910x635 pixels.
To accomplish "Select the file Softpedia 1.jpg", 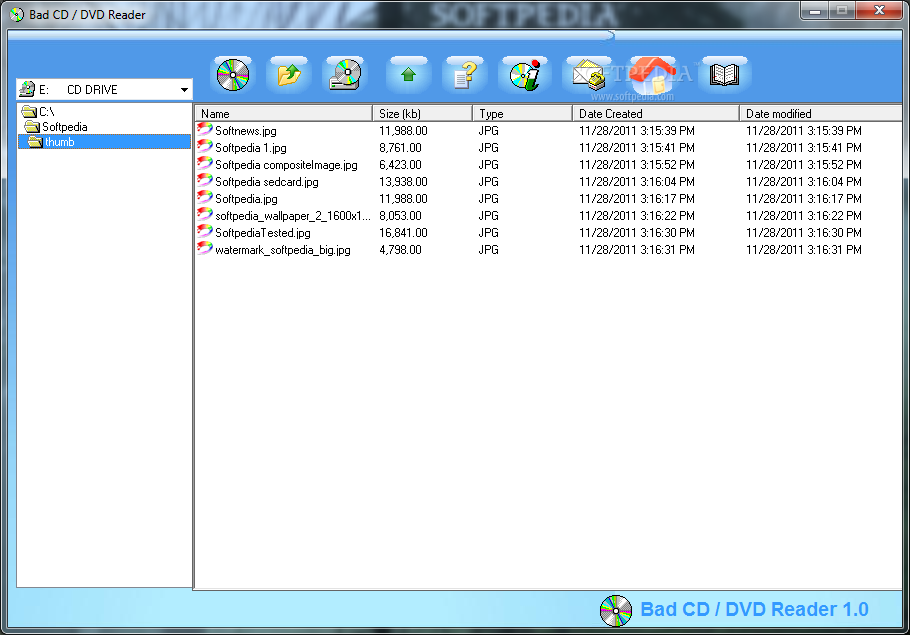I will click(251, 148).
